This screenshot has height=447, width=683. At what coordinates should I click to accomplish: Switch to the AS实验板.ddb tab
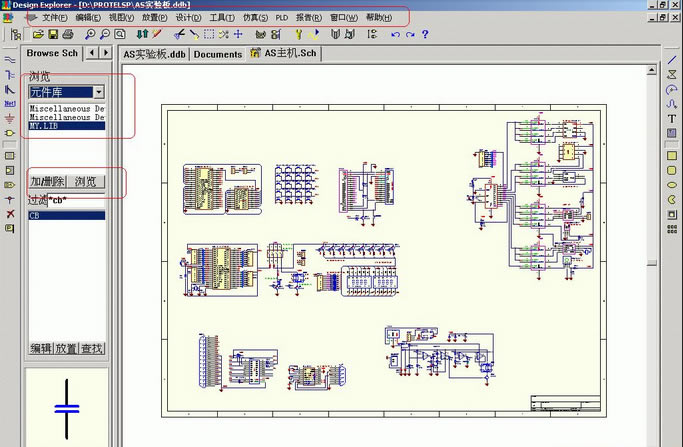pos(153,54)
